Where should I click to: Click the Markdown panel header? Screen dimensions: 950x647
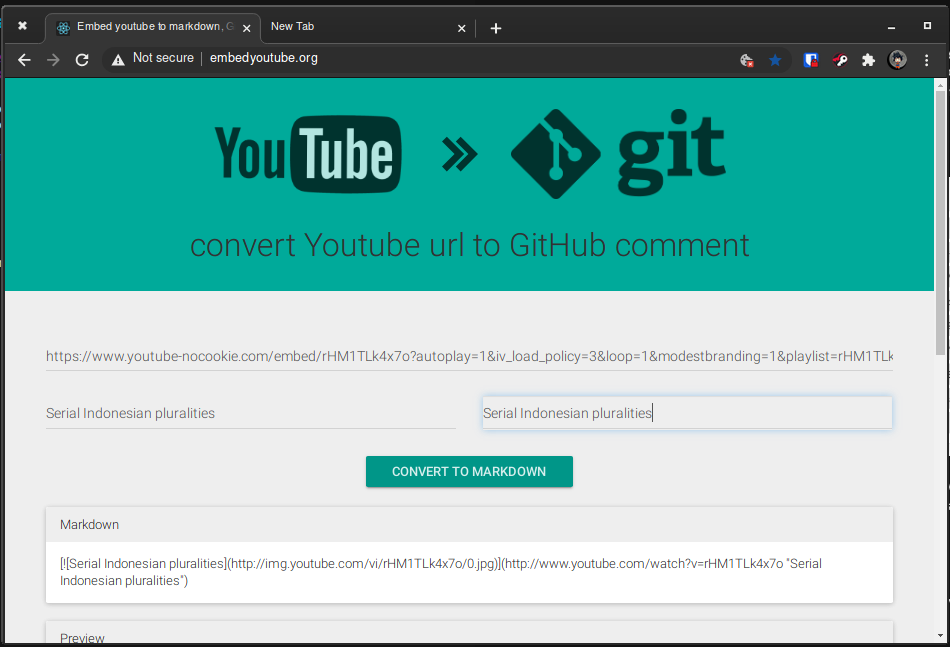coord(469,525)
